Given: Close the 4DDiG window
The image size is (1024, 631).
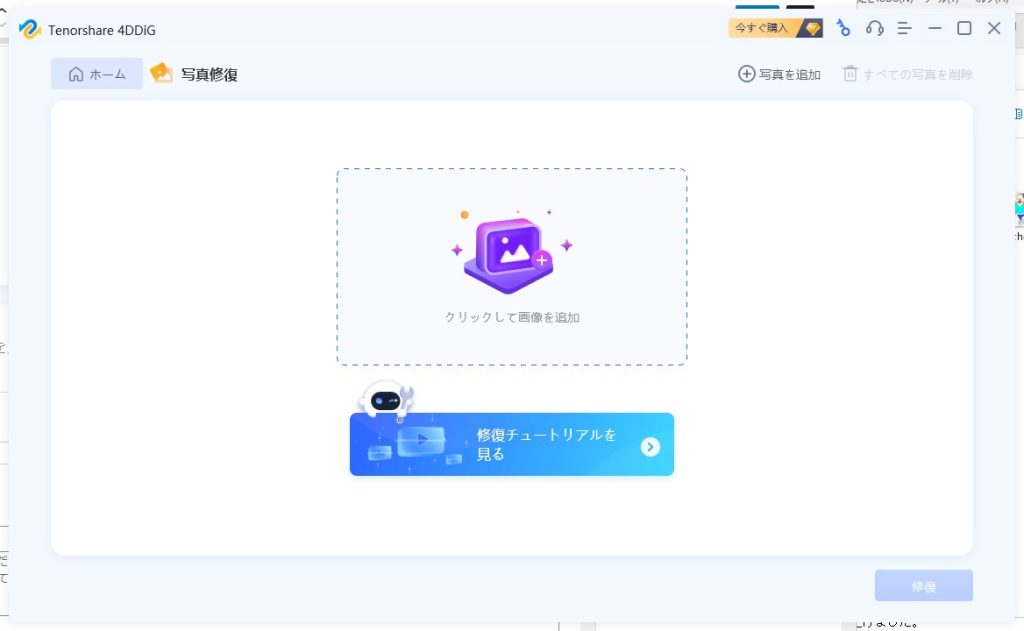Looking at the screenshot, I should [x=994, y=28].
